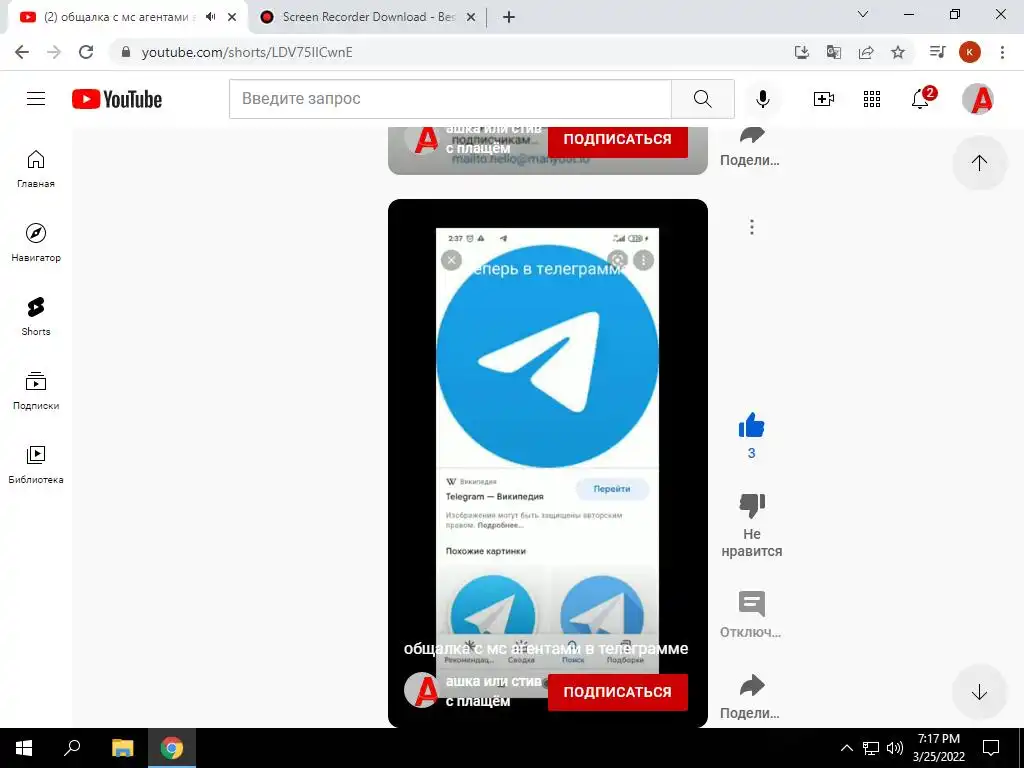Image resolution: width=1024 pixels, height=768 pixels.
Task: Share the current short via lower Подели…
Action: [752, 685]
